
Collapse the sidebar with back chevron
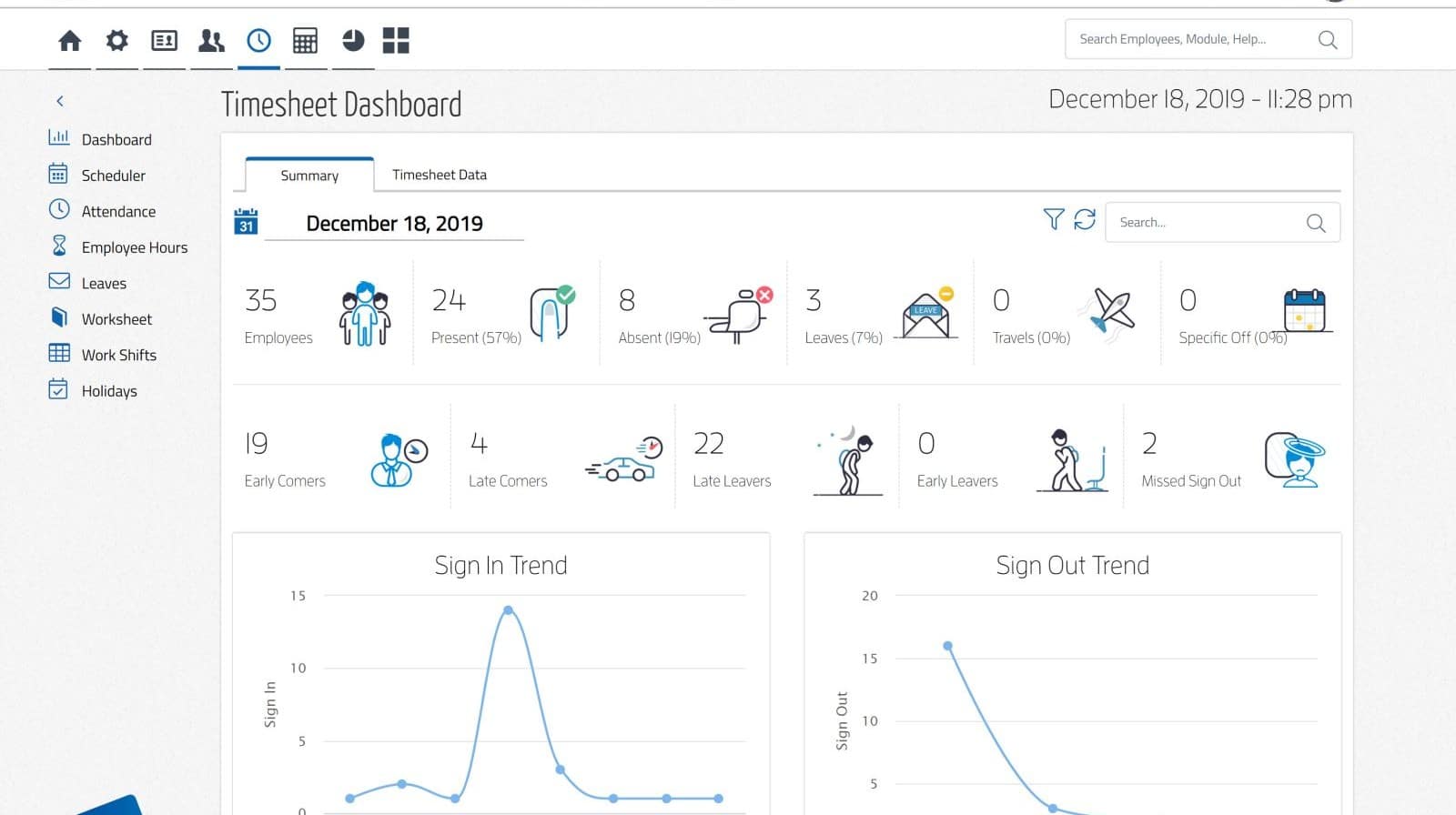click(60, 101)
